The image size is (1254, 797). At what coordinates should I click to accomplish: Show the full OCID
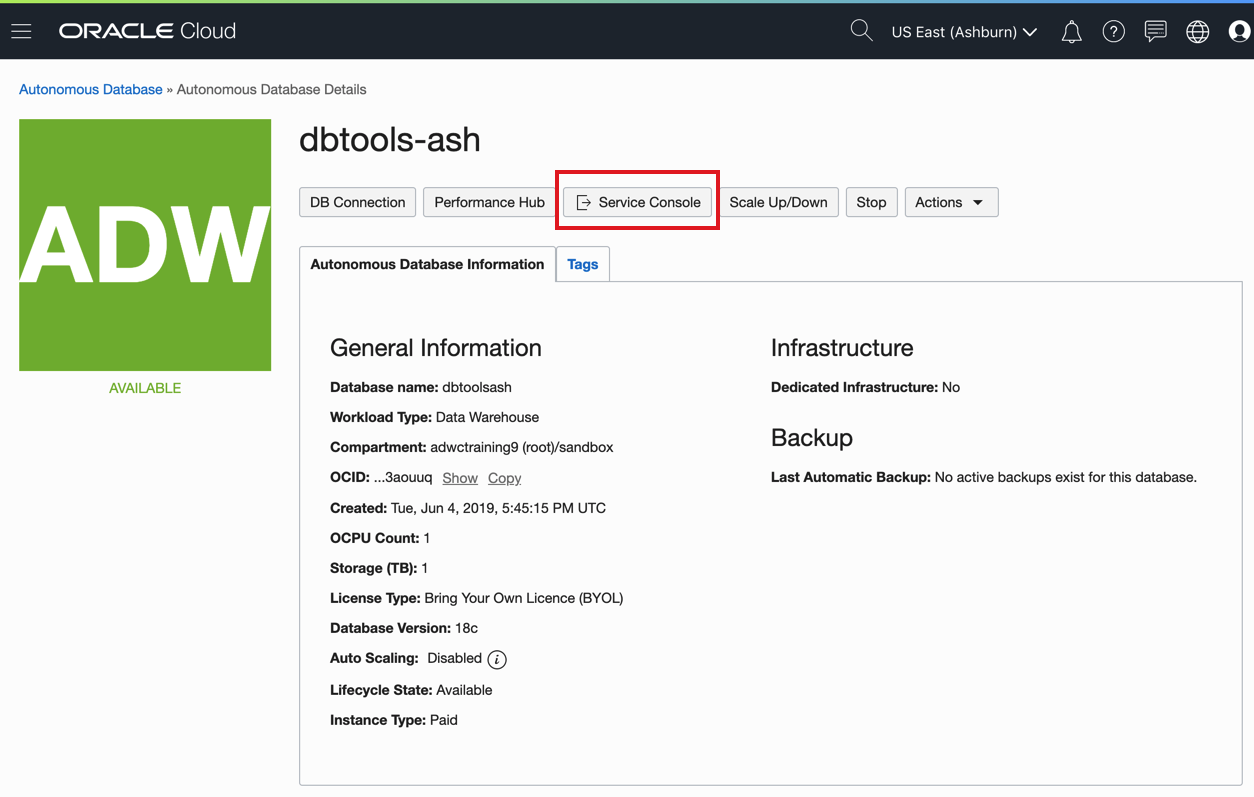click(460, 478)
